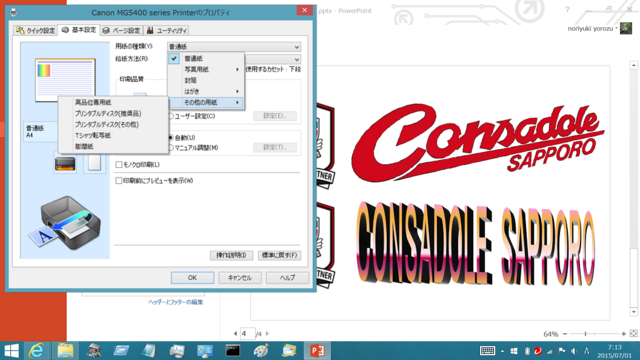Viewport: 640px width, 360px height.
Task: Open Internet Explorer from the taskbar
Action: (37, 351)
